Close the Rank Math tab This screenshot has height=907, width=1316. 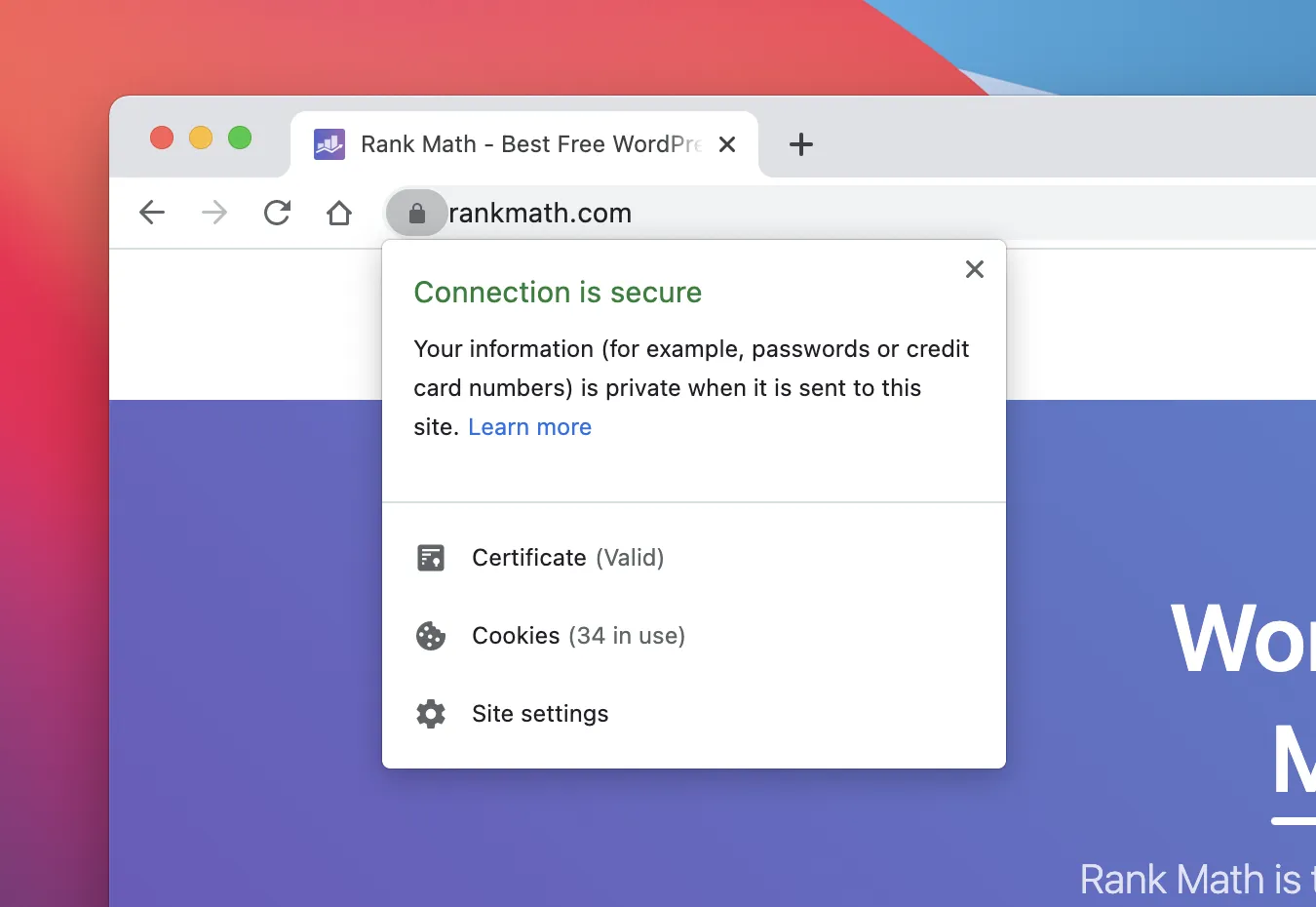click(x=727, y=144)
